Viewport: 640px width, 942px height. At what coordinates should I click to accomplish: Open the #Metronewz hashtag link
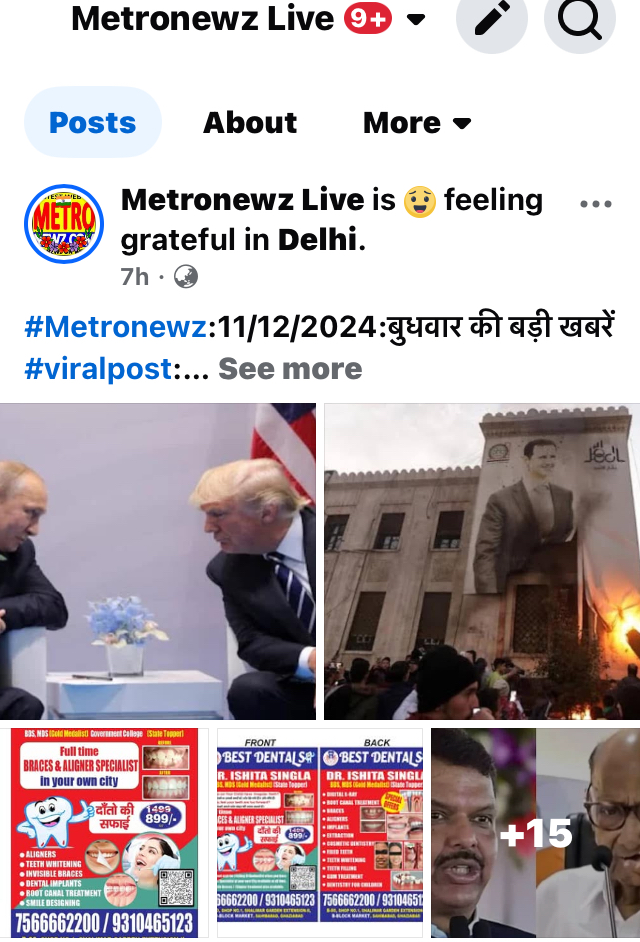116,327
